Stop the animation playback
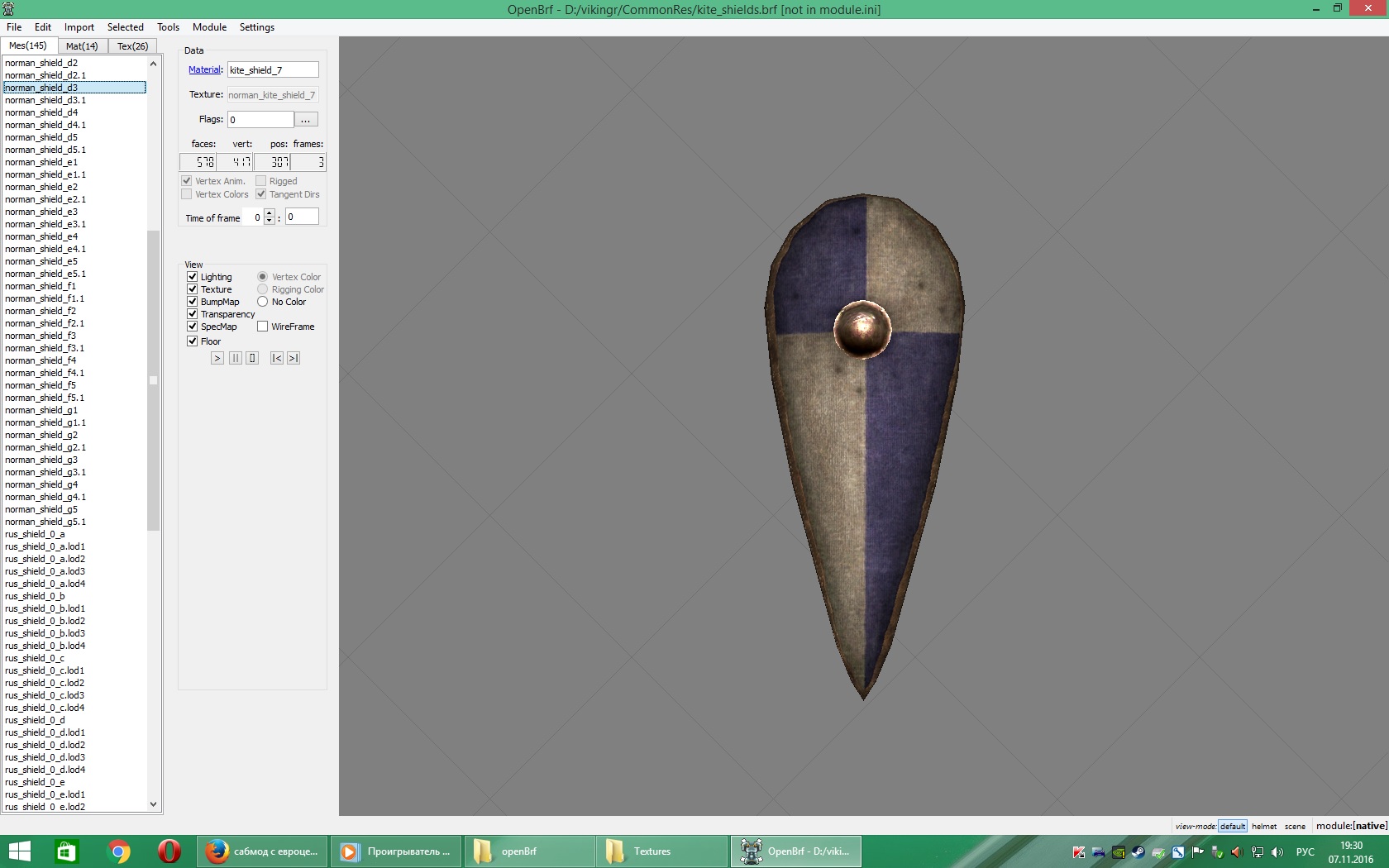This screenshot has height=868, width=1389. pos(252,358)
